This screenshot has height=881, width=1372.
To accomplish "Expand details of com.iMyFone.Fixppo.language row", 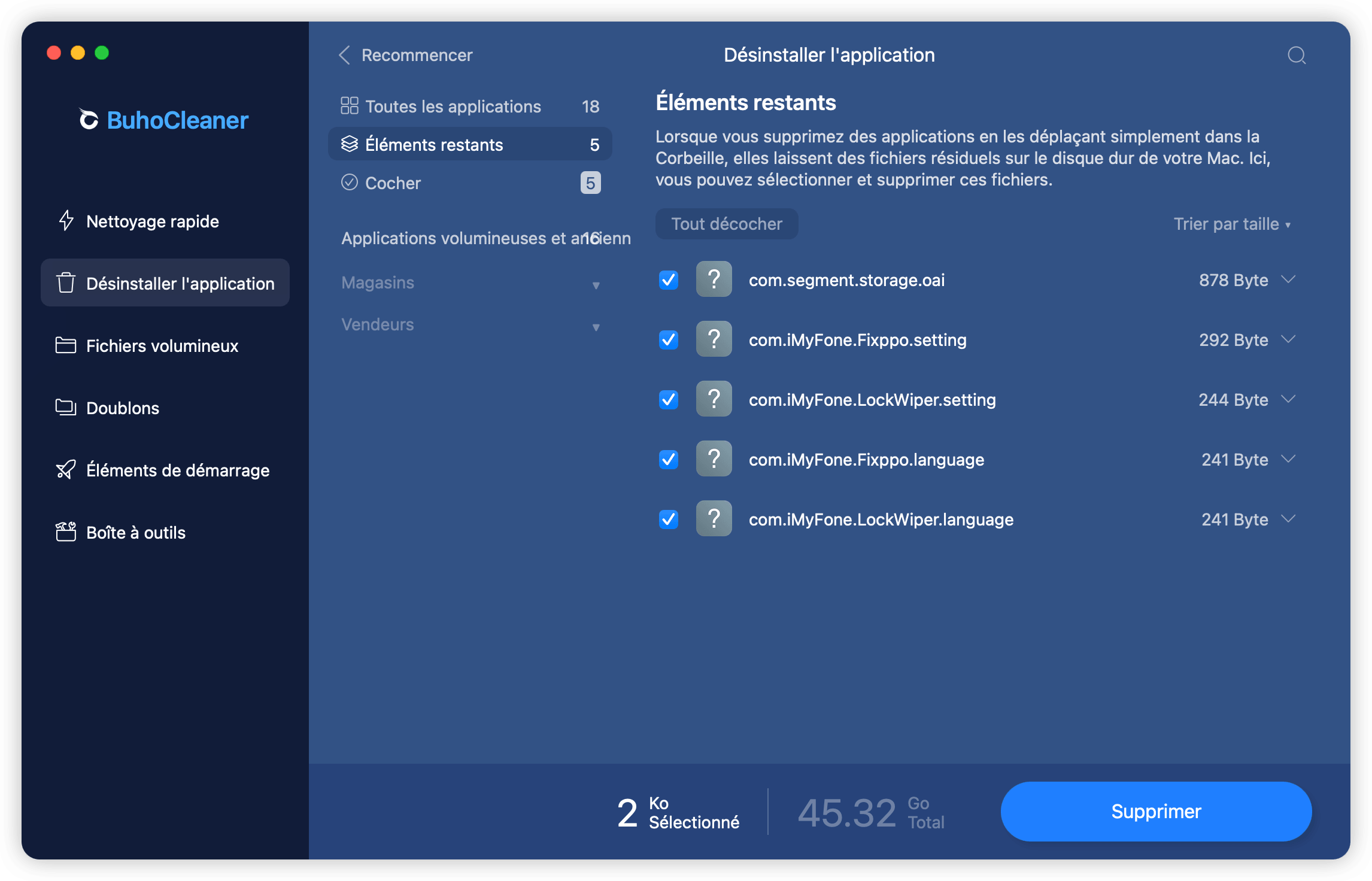I will pos(1288,459).
